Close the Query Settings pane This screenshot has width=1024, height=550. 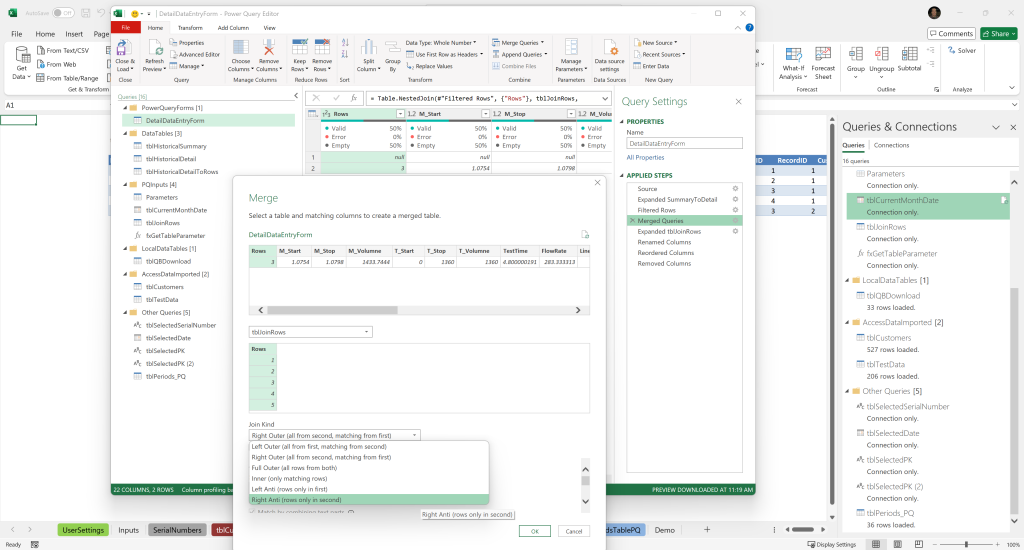pos(739,101)
